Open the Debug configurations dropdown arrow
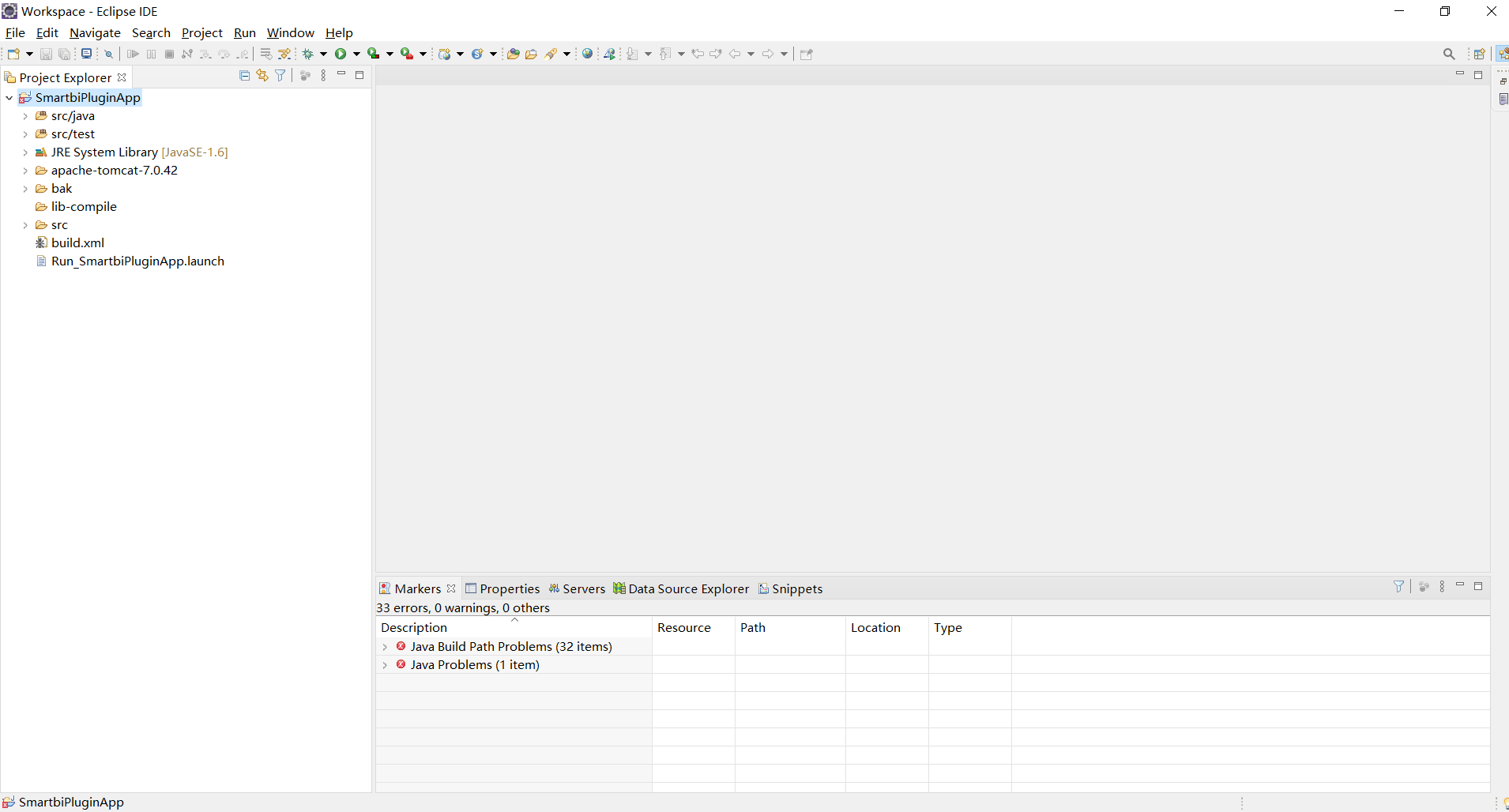The width and height of the screenshot is (1509, 812). (323, 54)
